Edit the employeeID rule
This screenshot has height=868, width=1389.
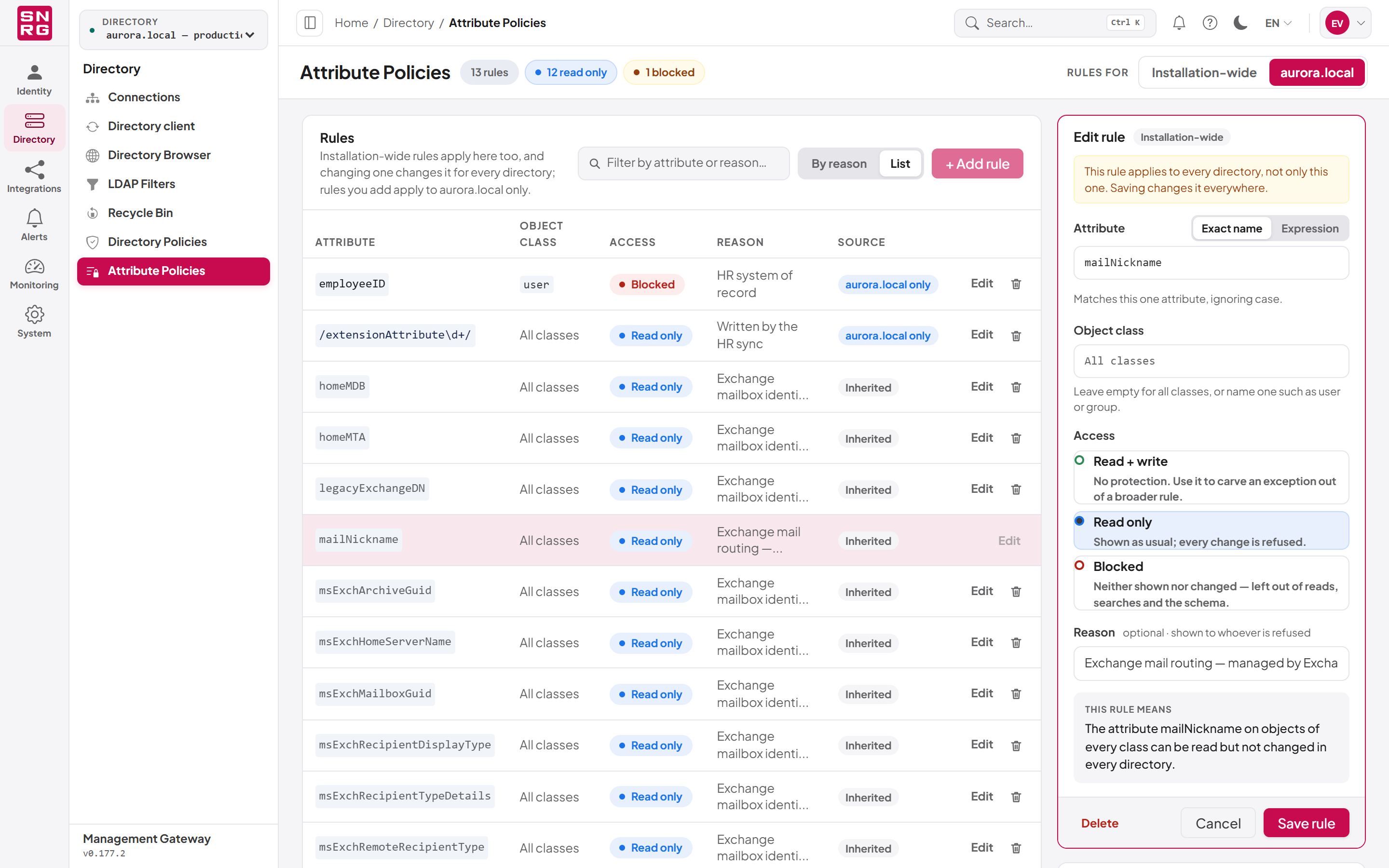(x=981, y=284)
